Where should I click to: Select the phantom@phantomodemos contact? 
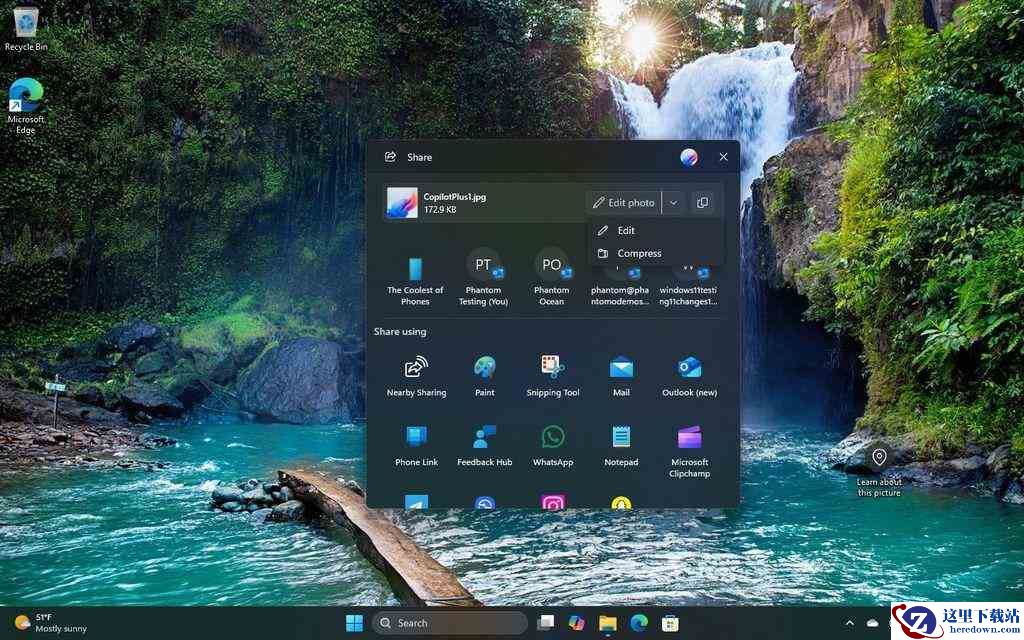pyautogui.click(x=620, y=286)
